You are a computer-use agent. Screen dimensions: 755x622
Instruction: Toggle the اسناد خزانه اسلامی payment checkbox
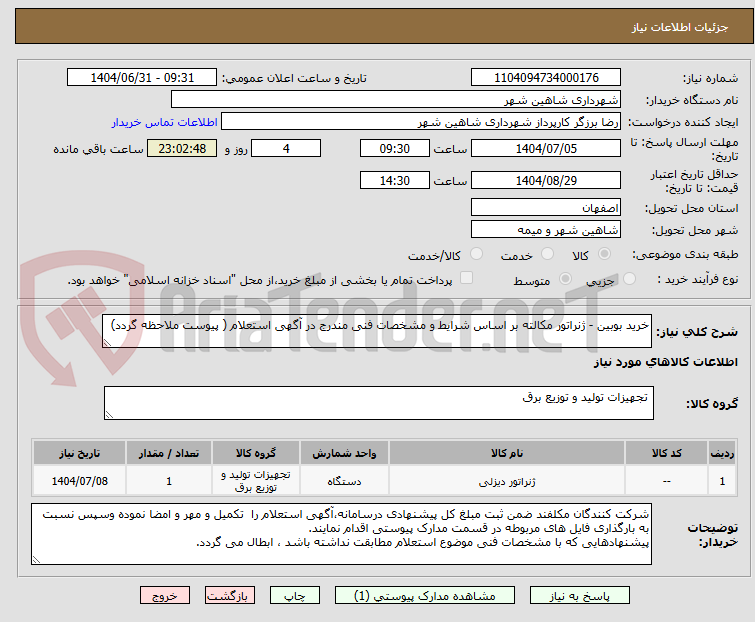(x=467, y=278)
